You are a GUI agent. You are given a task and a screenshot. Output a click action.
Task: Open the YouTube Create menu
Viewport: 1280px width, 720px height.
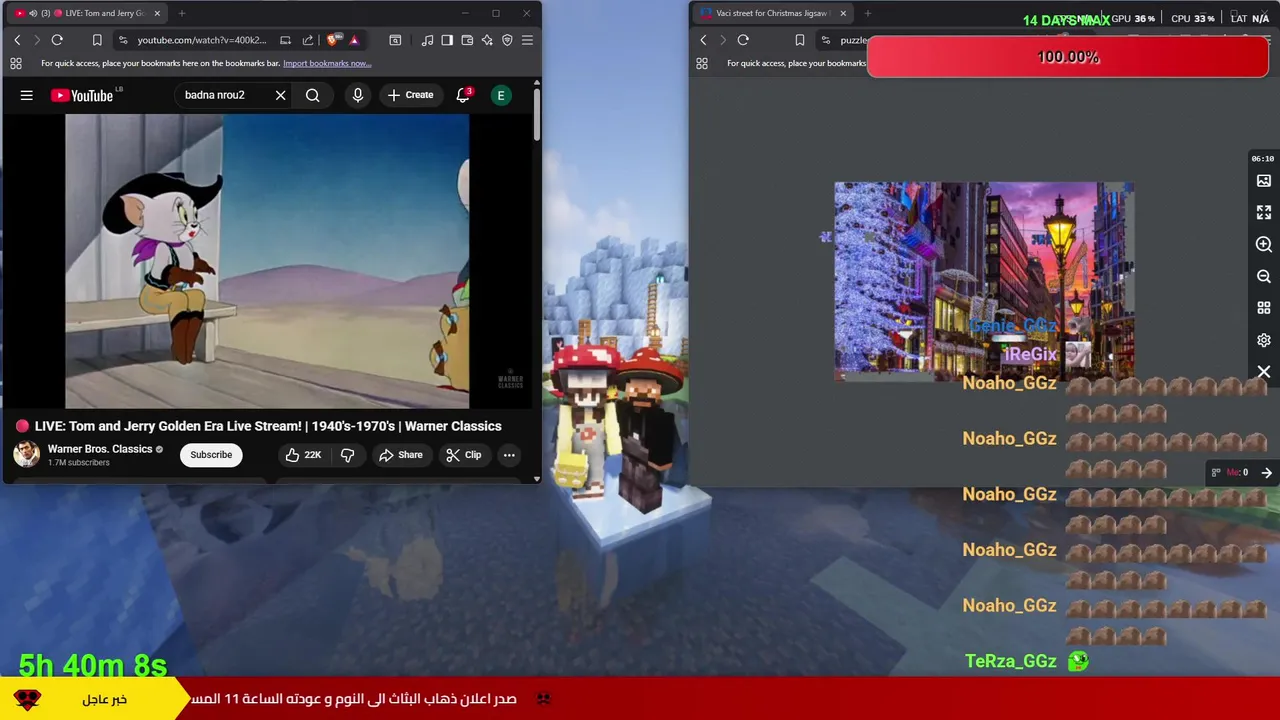(410, 95)
